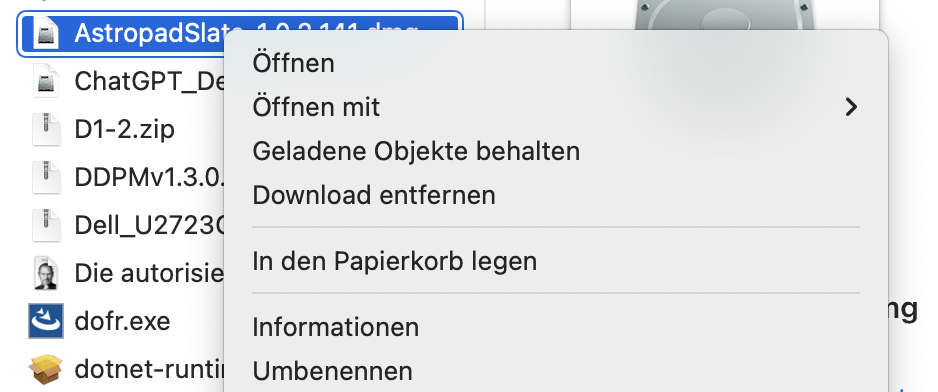Screen dimensions: 938x392
Task: Click the Dell_U2723 zip file icon
Action: click(46, 225)
